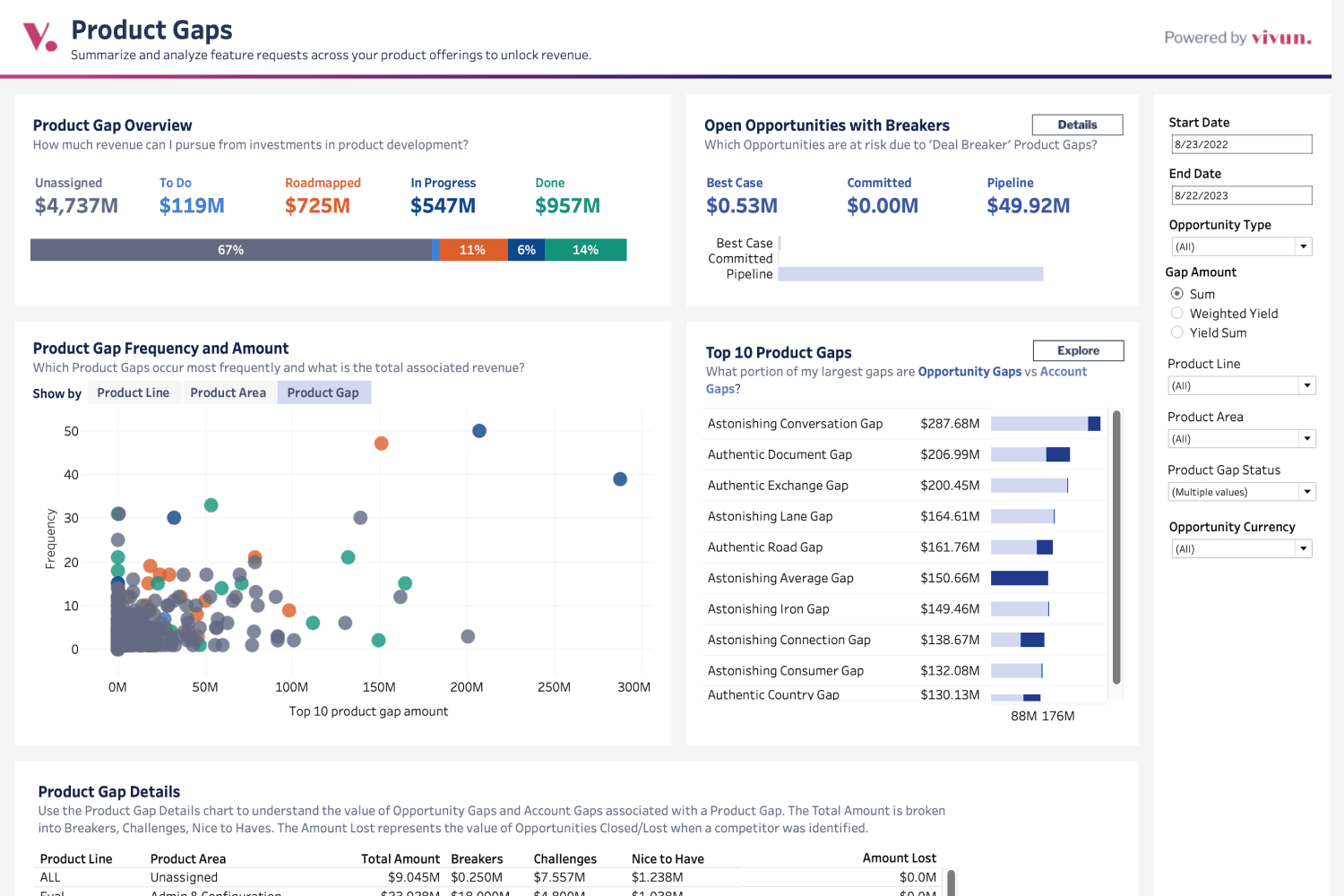Select the Astonishing Iron Gap row label
1344x896 pixels.
(769, 609)
